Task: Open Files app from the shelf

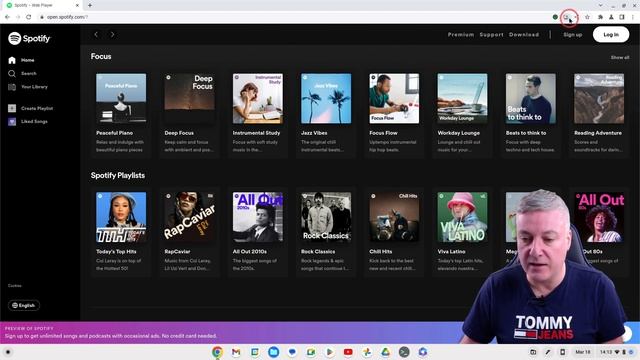Action: 273,352
